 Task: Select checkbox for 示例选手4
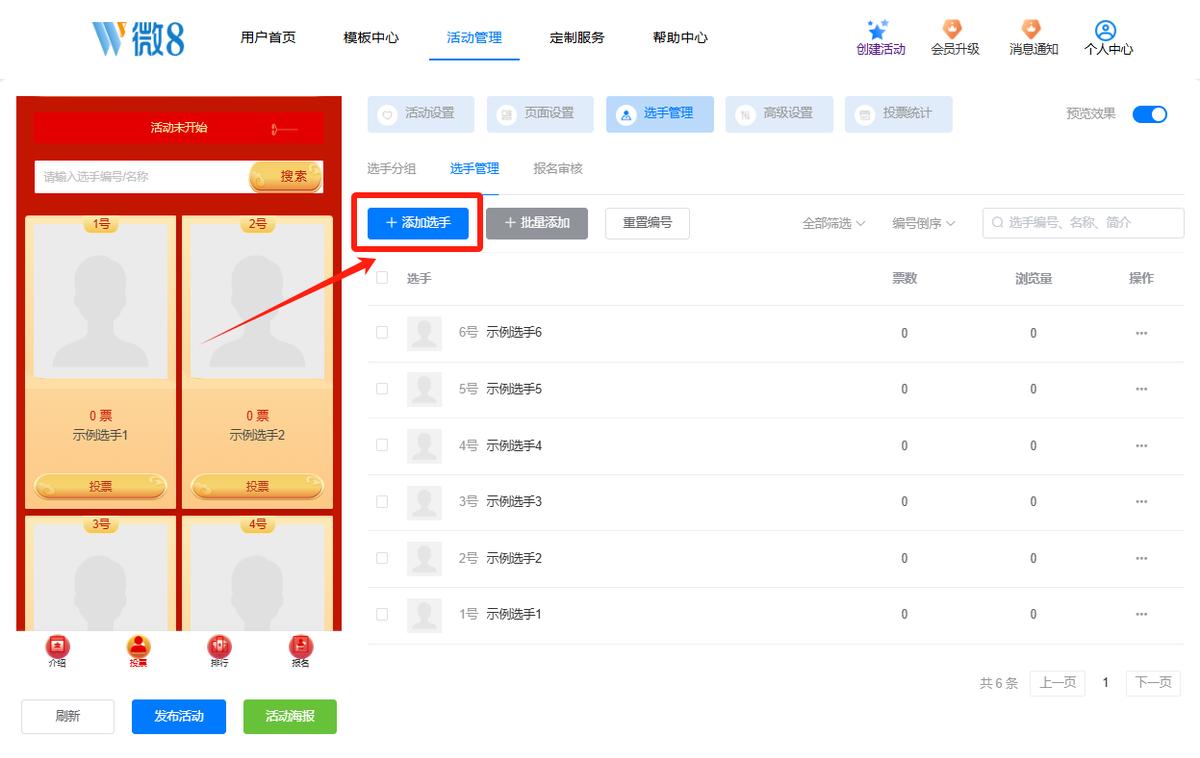tap(382, 445)
